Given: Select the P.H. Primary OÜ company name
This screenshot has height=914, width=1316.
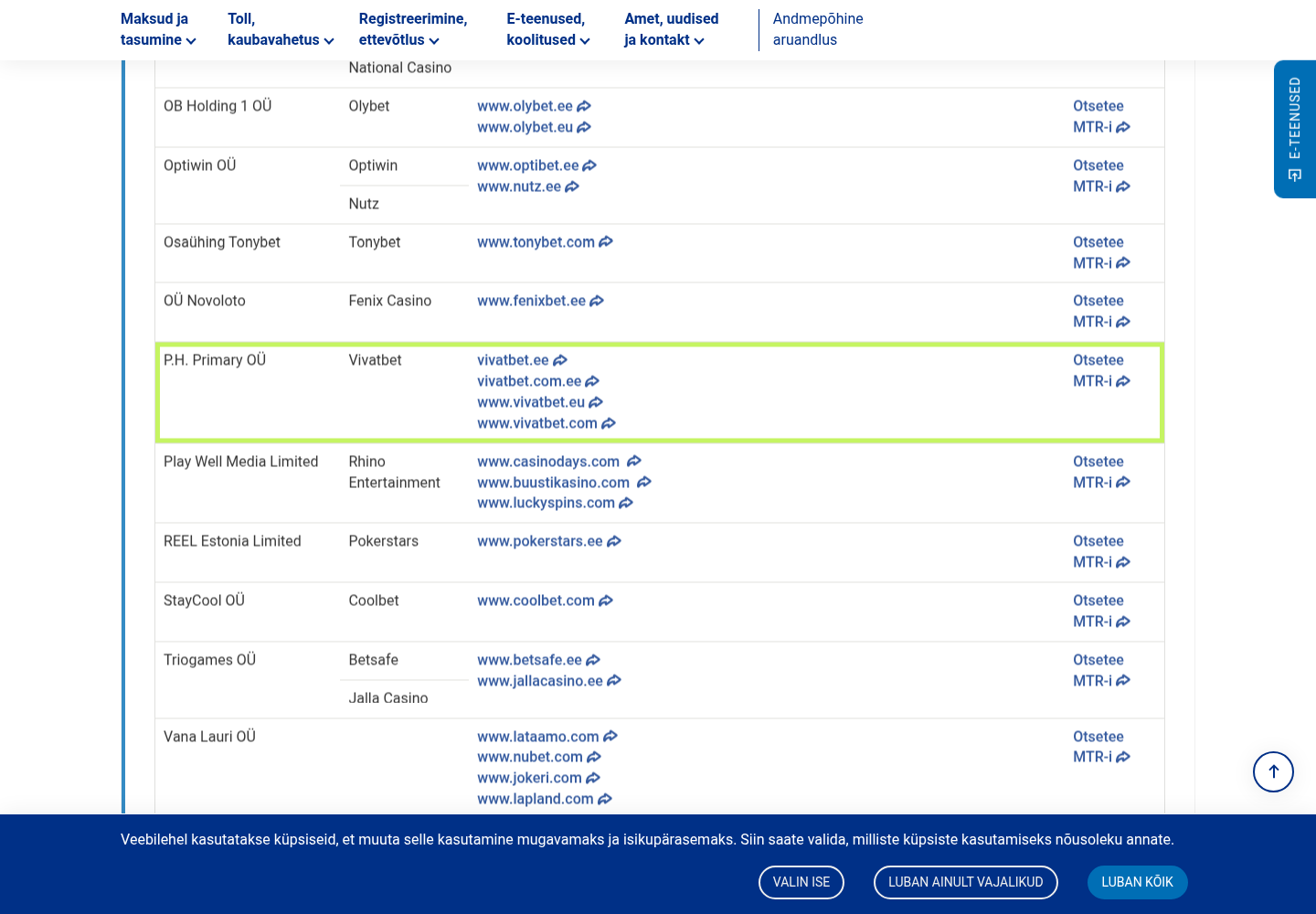Looking at the screenshot, I should pos(215,360).
